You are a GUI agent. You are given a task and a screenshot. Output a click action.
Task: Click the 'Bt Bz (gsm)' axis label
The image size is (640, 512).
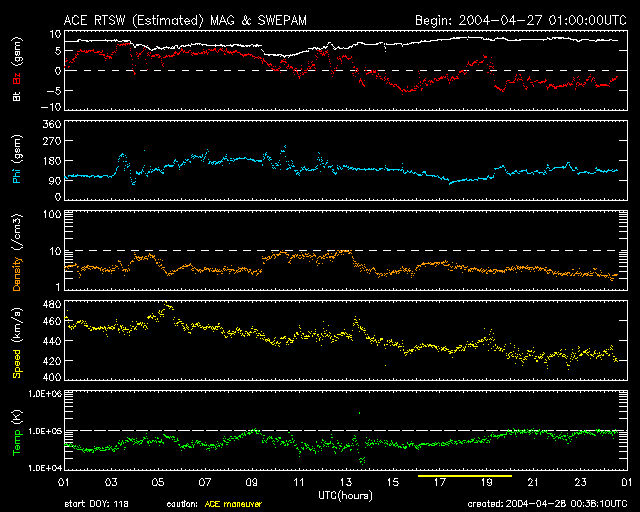tap(17, 69)
